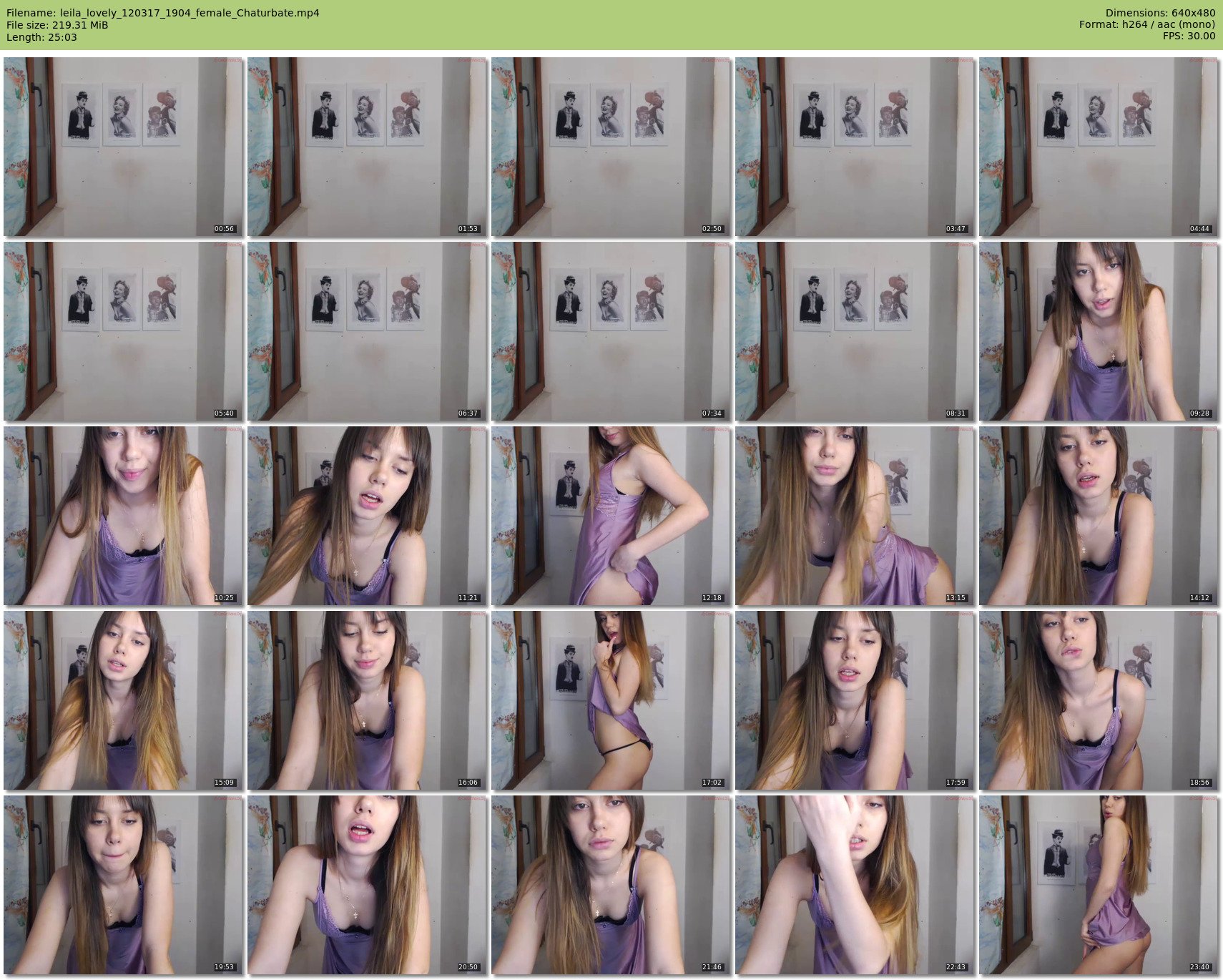Viewport: 1223px width, 980px height.
Task: Select the 10:25 video frame
Action: click(123, 516)
